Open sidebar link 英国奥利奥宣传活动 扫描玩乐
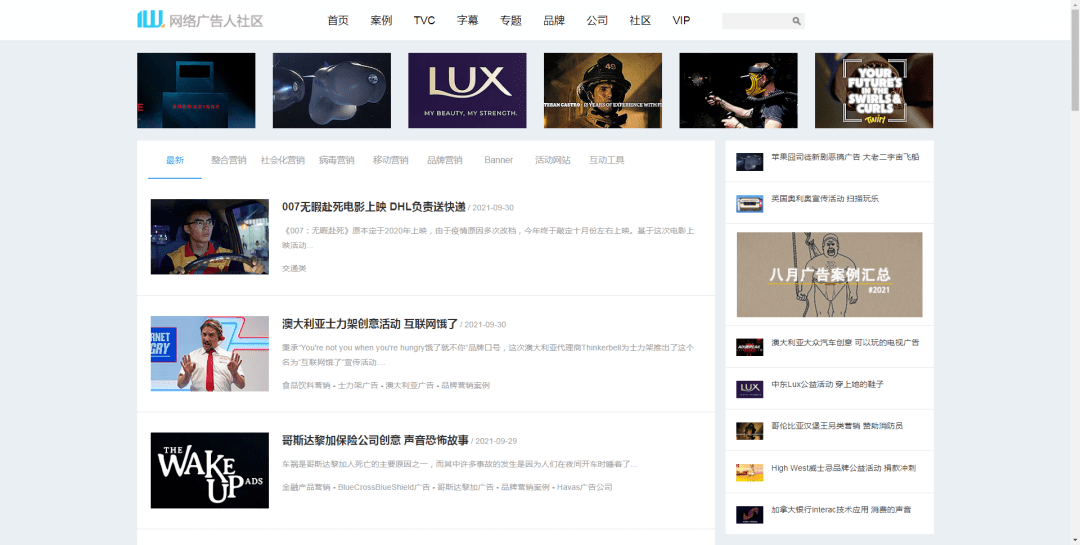This screenshot has height=545, width=1080. pos(824,198)
